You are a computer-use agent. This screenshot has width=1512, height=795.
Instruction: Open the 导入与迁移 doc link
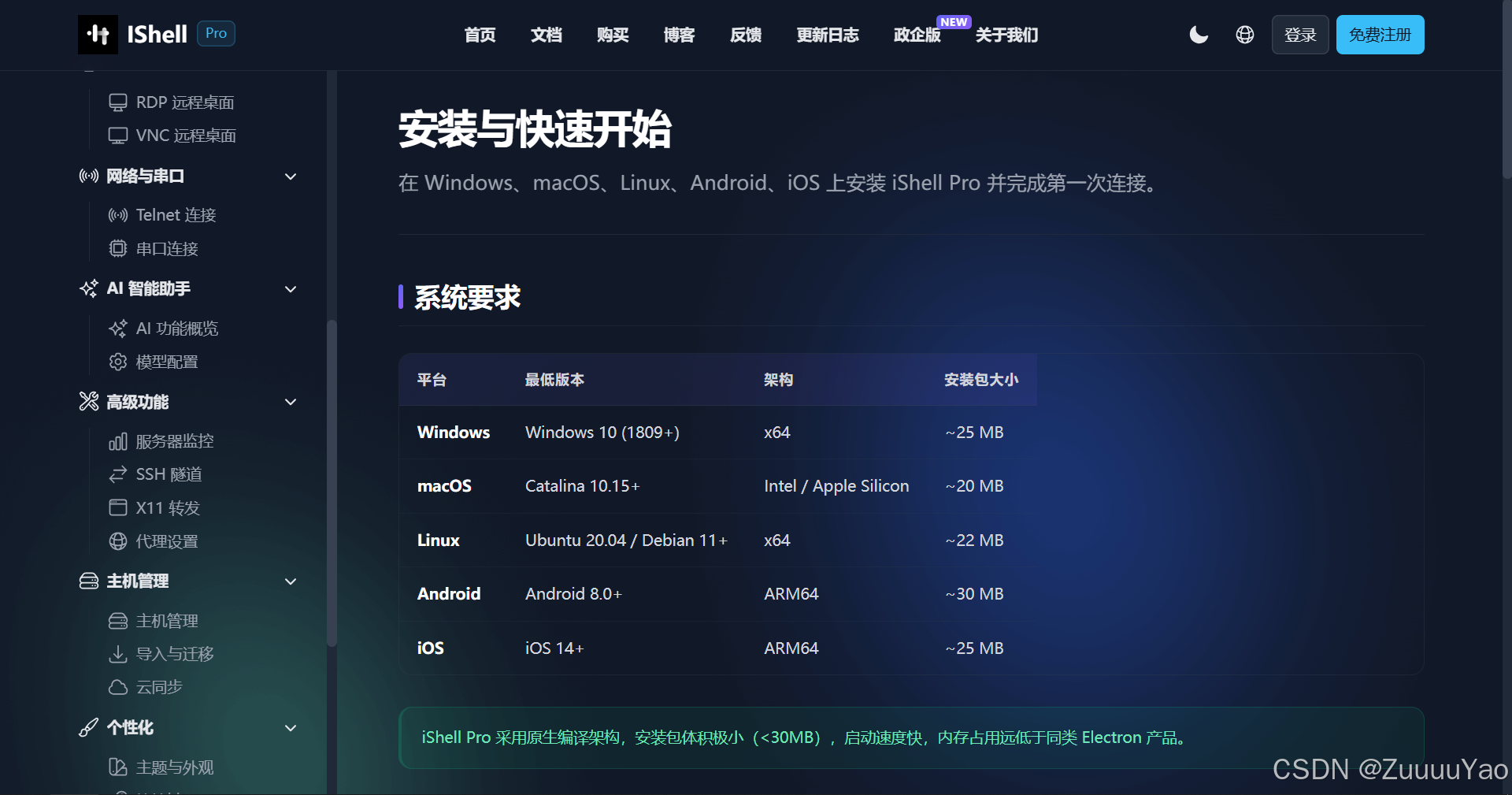click(175, 654)
